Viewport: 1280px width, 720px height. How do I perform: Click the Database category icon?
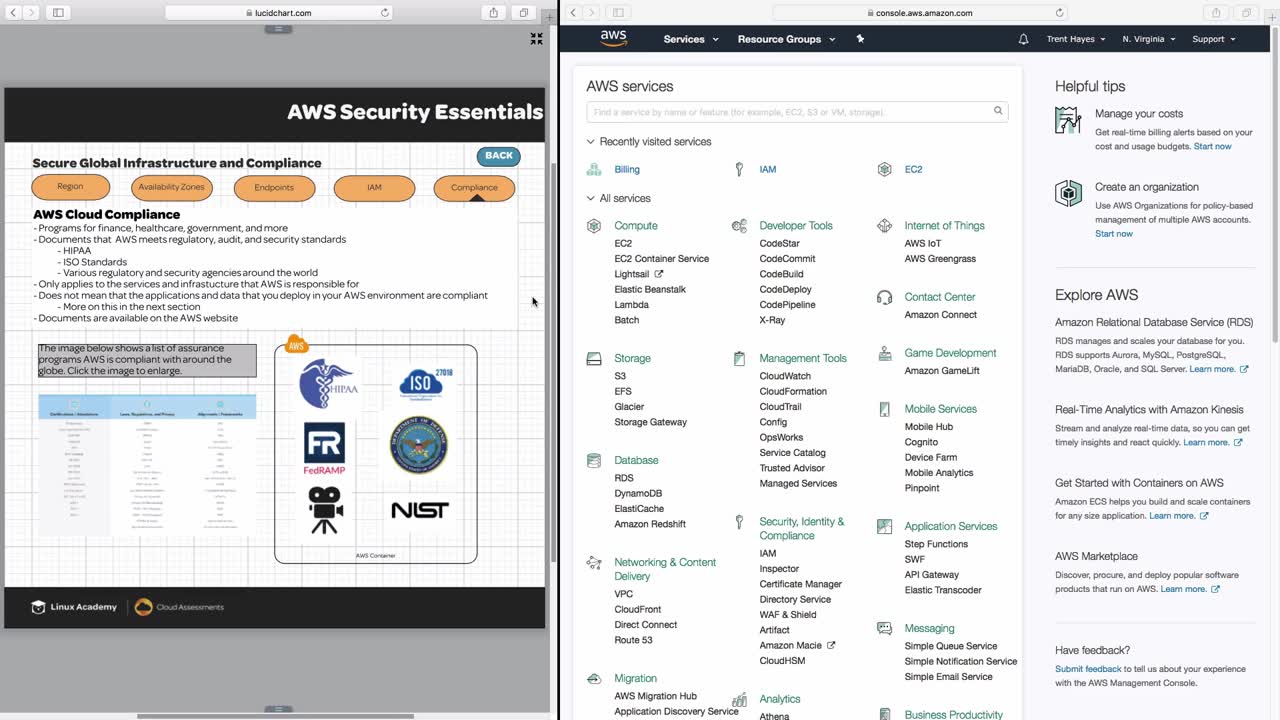[594, 460]
